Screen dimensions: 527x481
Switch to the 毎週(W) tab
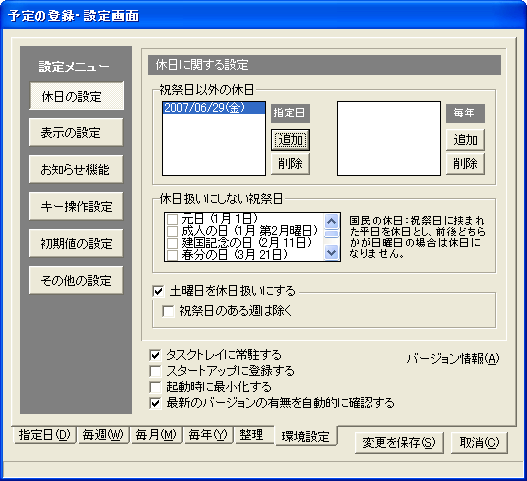click(x=103, y=435)
